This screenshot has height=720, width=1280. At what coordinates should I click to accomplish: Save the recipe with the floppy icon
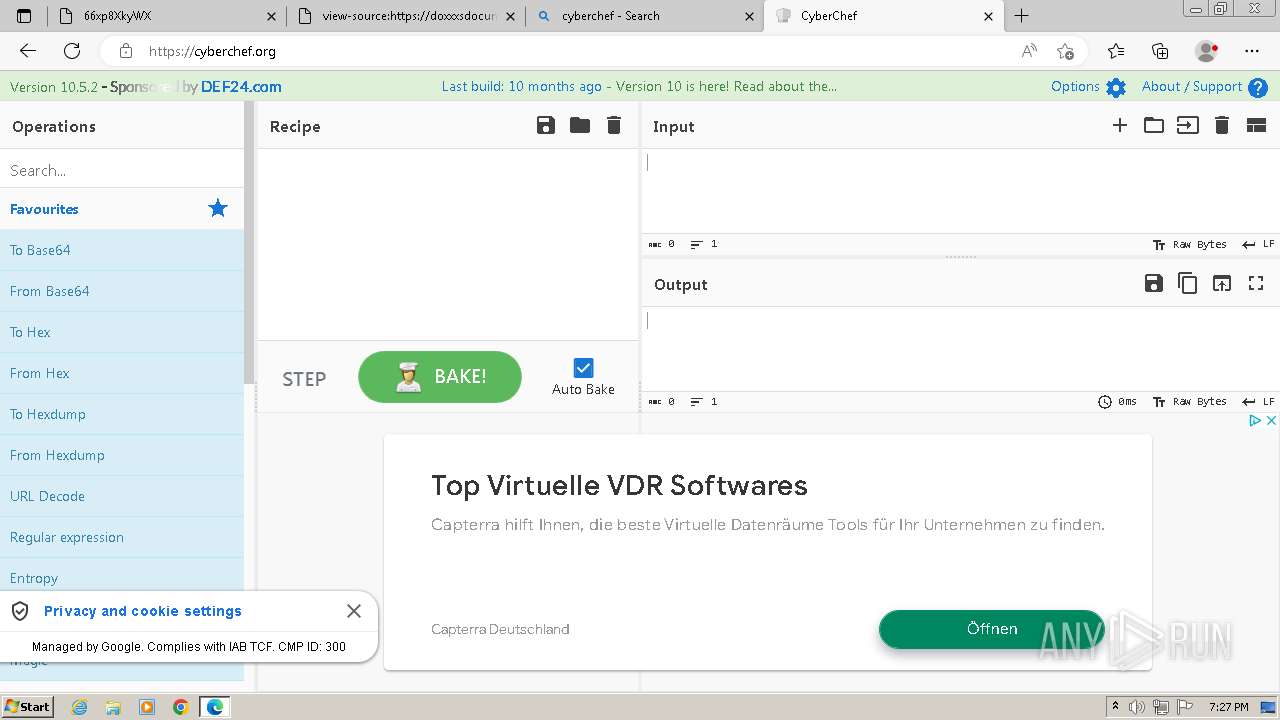click(545, 125)
